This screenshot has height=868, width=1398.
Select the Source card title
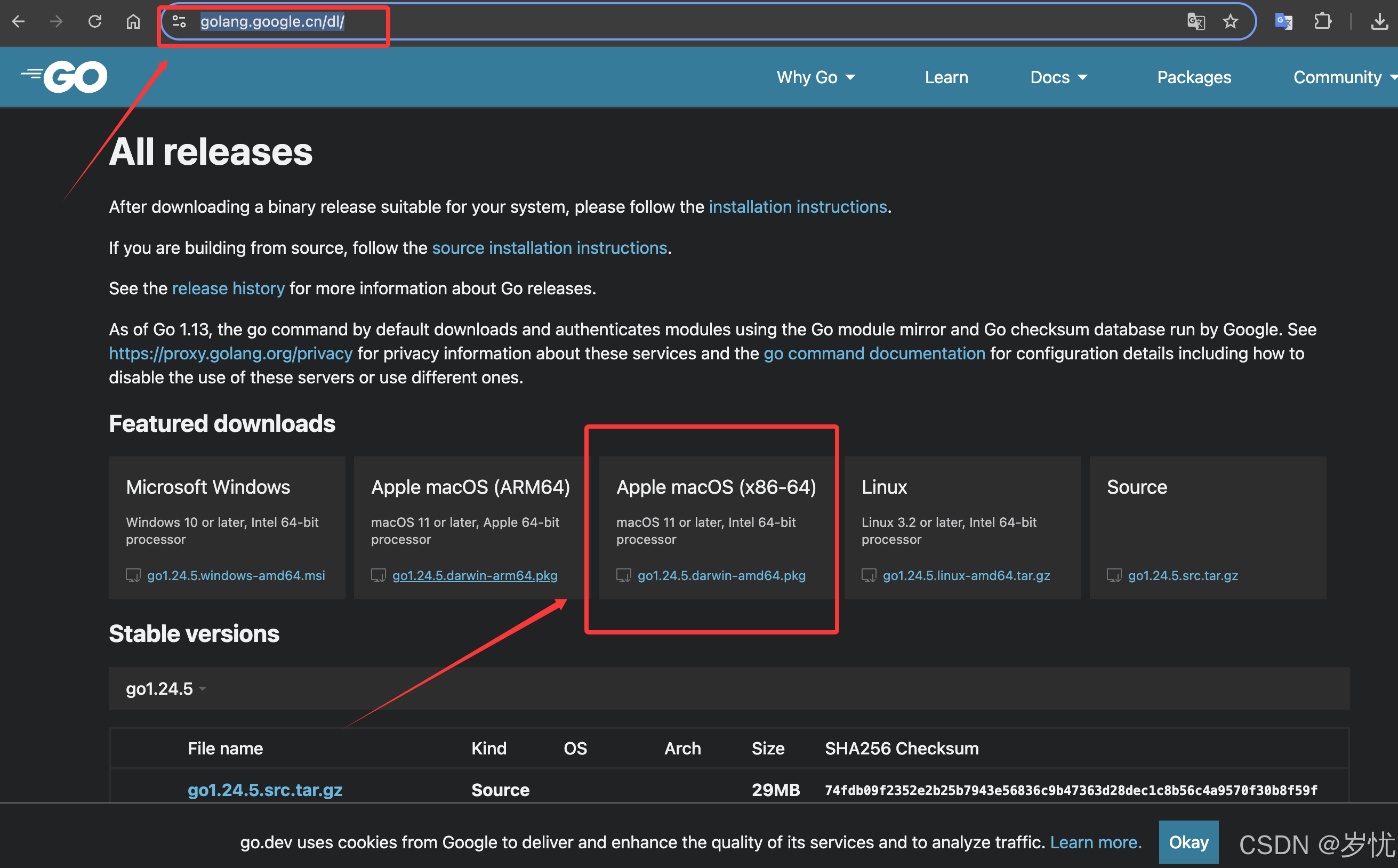click(x=1137, y=487)
